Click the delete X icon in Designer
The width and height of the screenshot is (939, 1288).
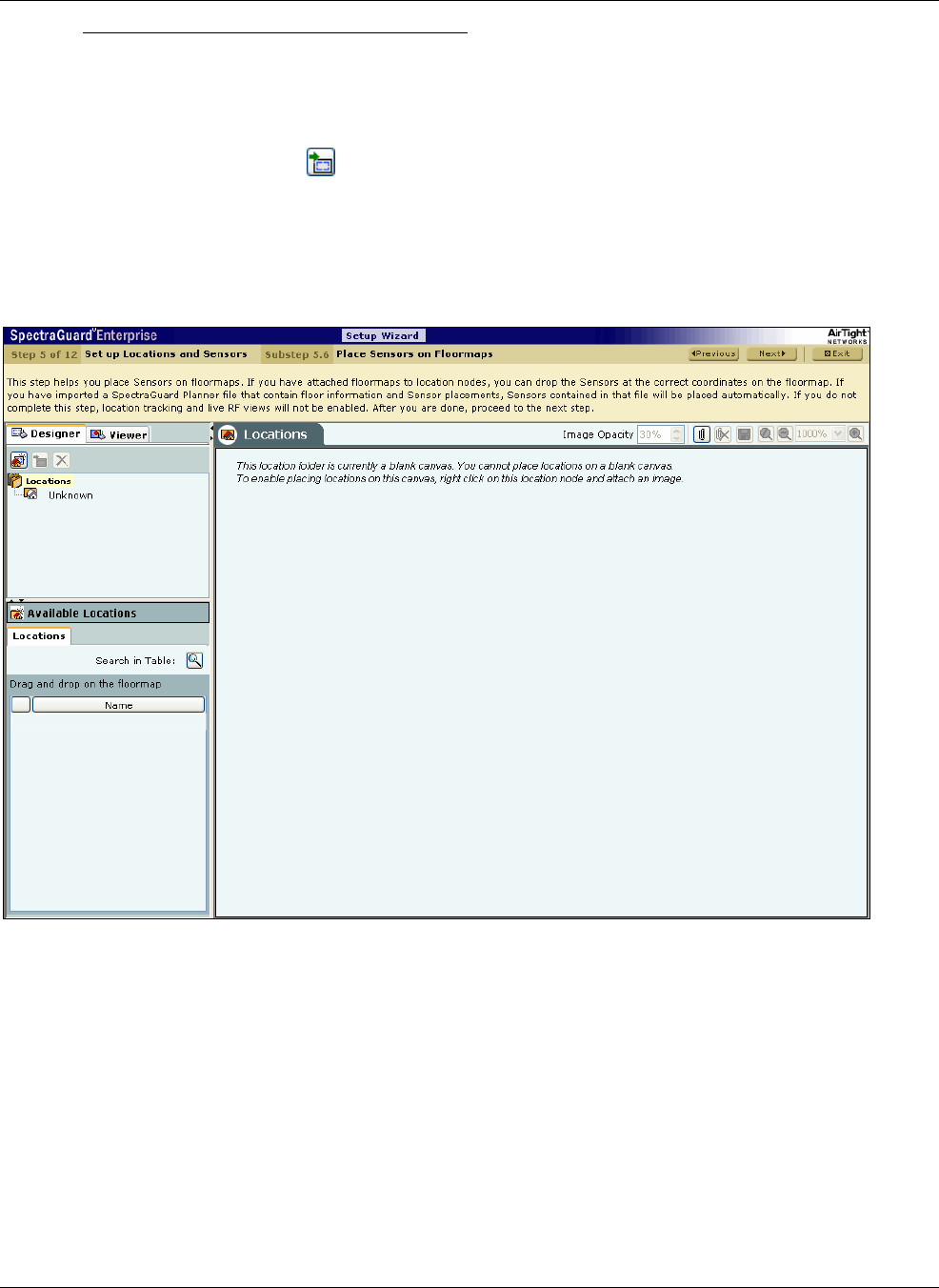[62, 460]
